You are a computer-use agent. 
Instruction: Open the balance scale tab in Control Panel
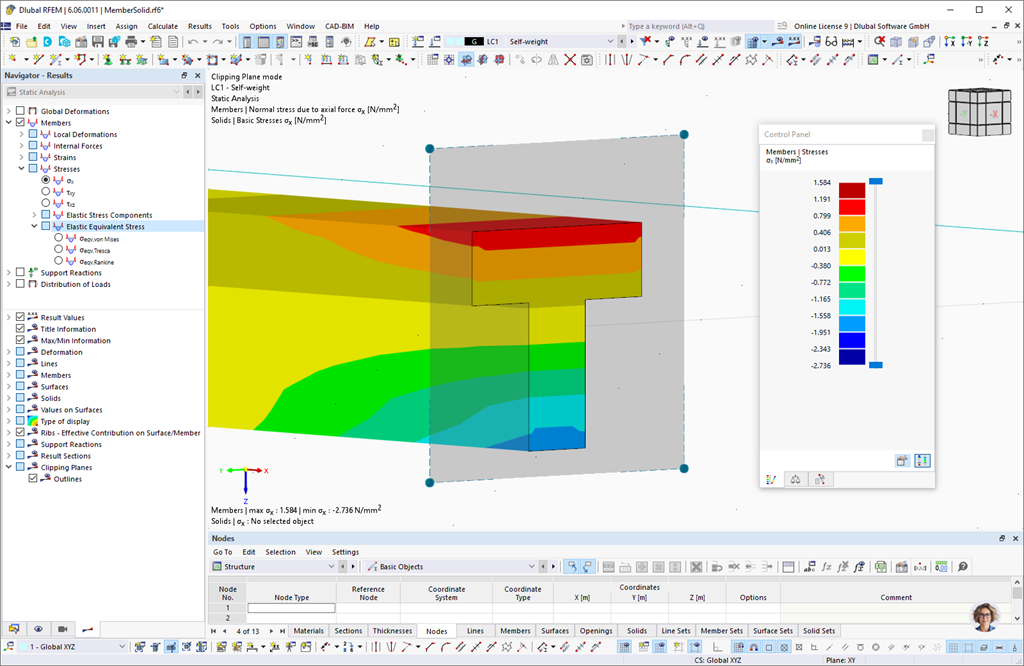(x=795, y=480)
